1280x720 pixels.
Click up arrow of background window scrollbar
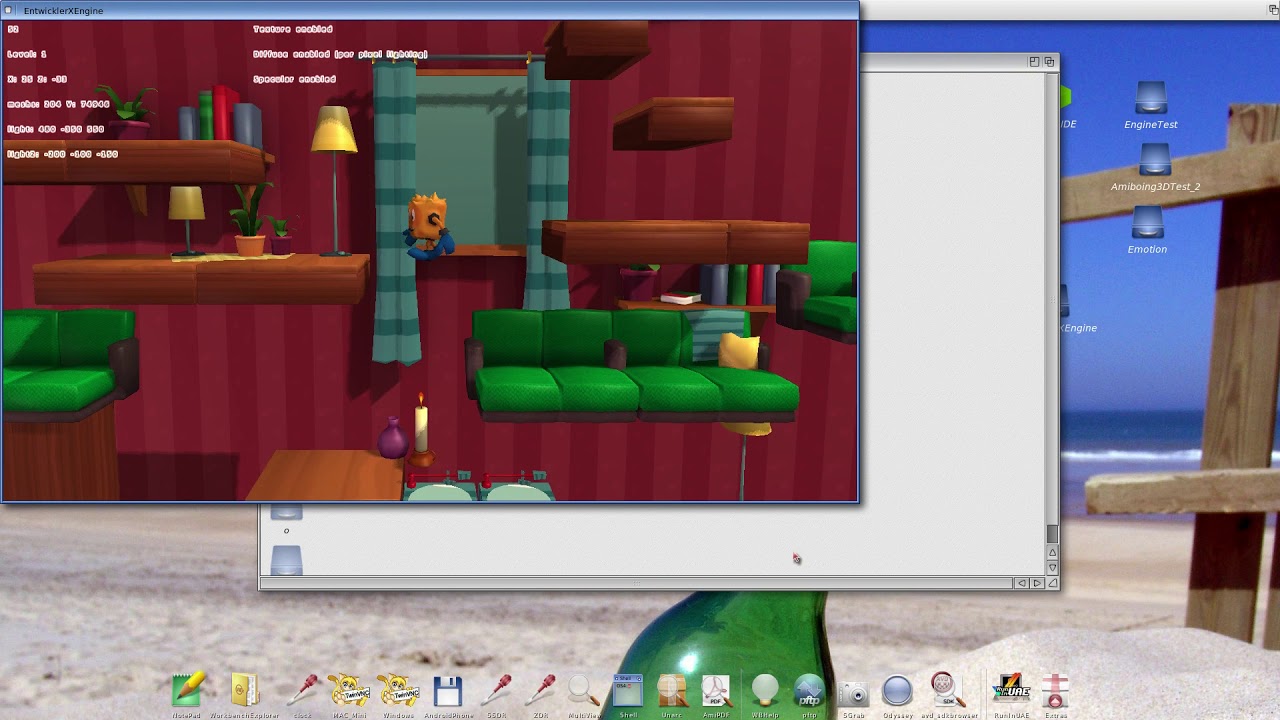pyautogui.click(x=1052, y=552)
